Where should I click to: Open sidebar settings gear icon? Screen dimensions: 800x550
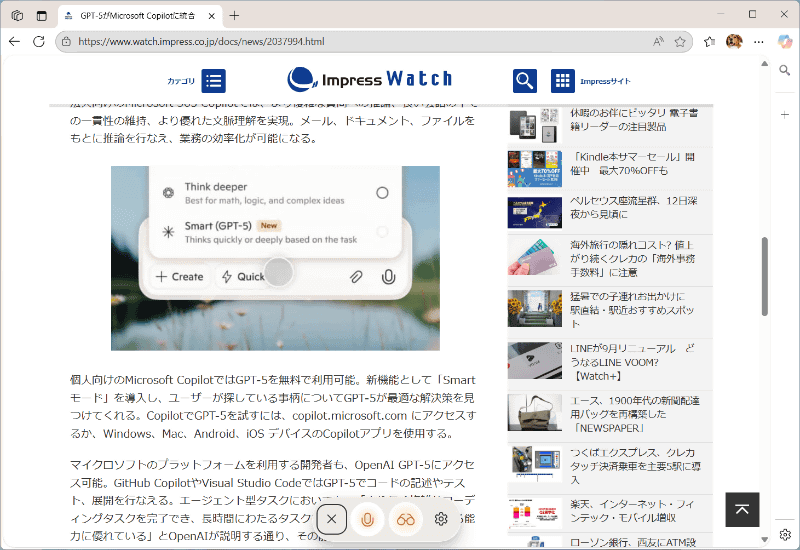point(785,534)
